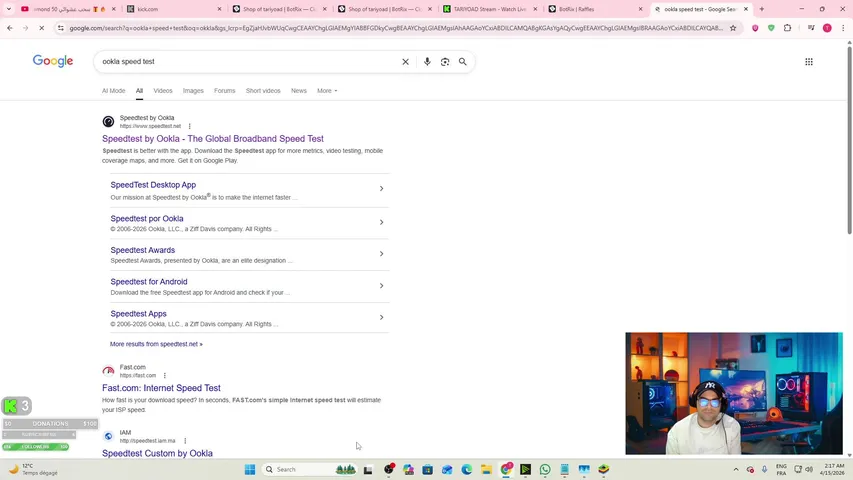Open more options for Speedtest by Ookla result
The height and width of the screenshot is (480, 853).
pyautogui.click(x=189, y=126)
